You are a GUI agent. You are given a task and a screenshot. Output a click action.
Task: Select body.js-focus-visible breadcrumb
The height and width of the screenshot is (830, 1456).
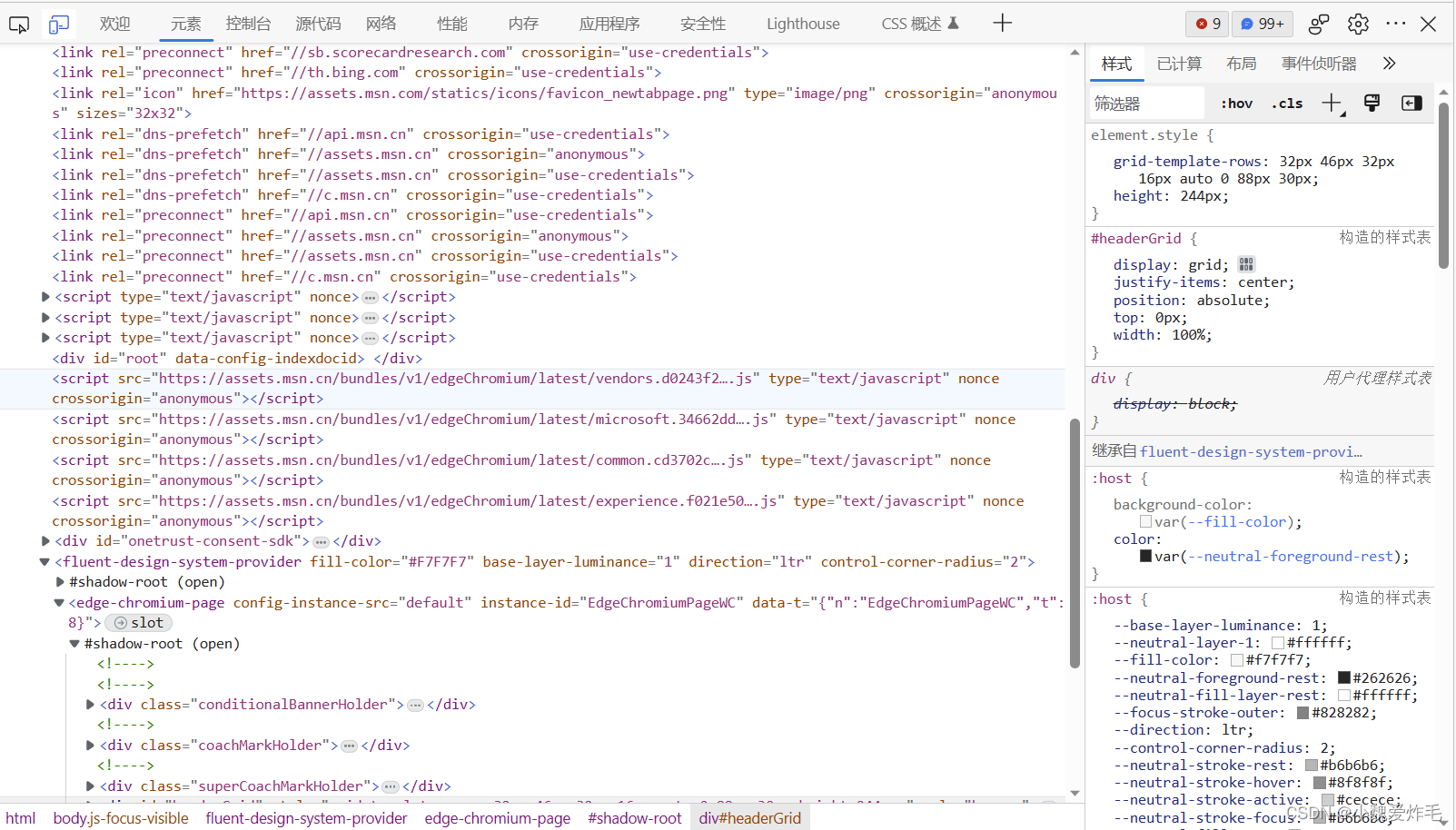click(121, 818)
